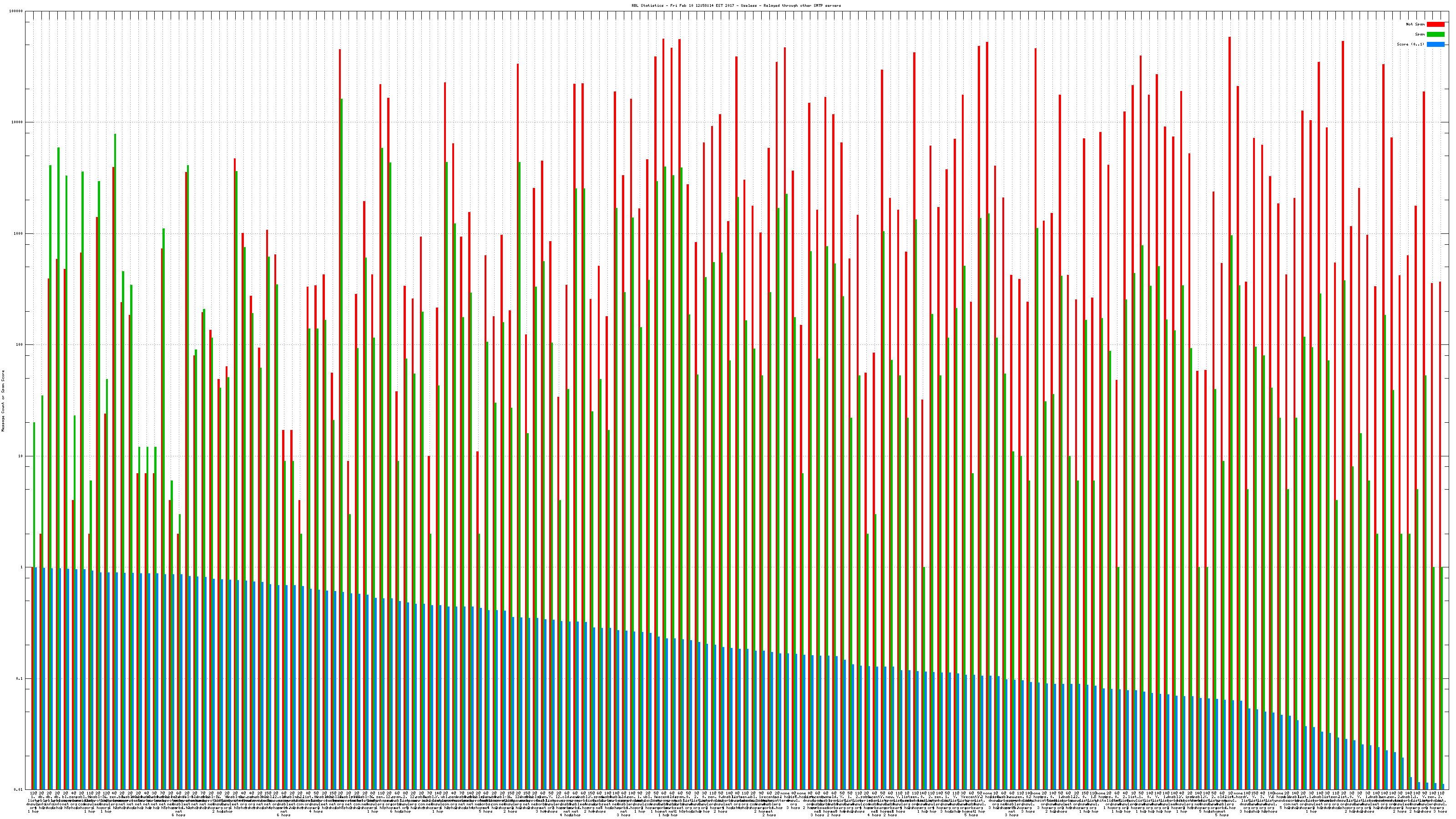The height and width of the screenshot is (819, 1456).
Task: Click the 10000 y-axis tick label
Action: (18, 123)
